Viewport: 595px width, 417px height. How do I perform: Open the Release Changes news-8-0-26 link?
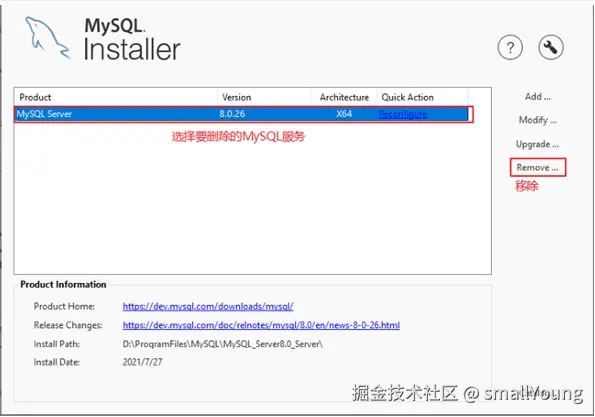(x=261, y=325)
